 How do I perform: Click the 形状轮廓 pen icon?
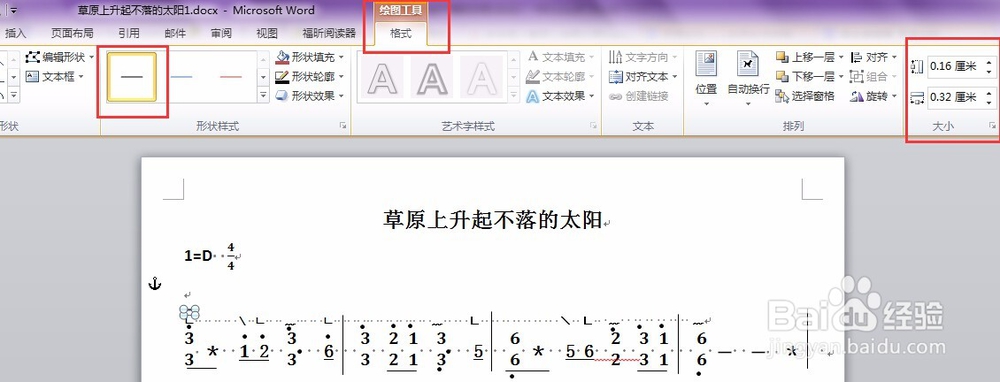click(x=282, y=77)
